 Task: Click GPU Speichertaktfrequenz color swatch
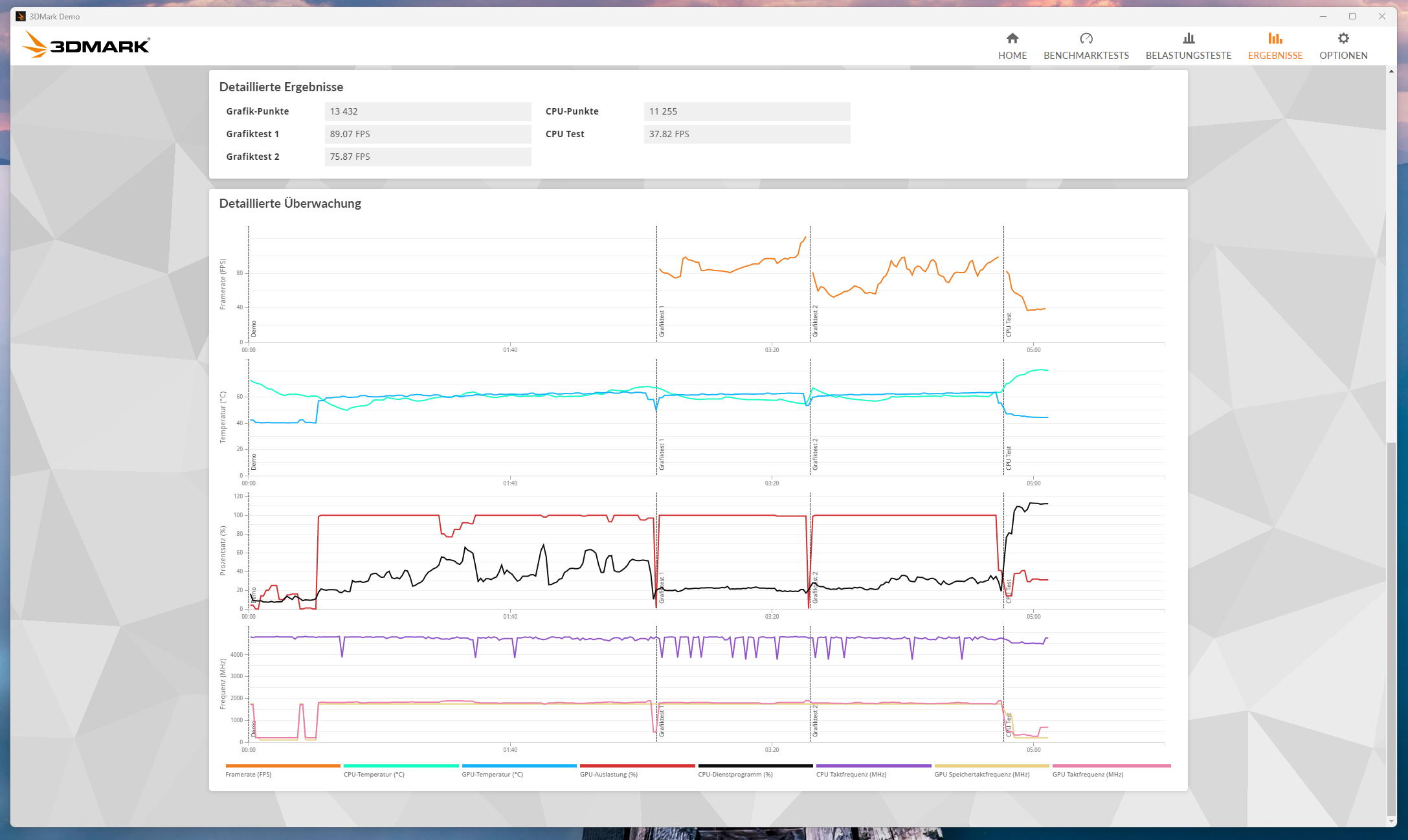coord(991,766)
